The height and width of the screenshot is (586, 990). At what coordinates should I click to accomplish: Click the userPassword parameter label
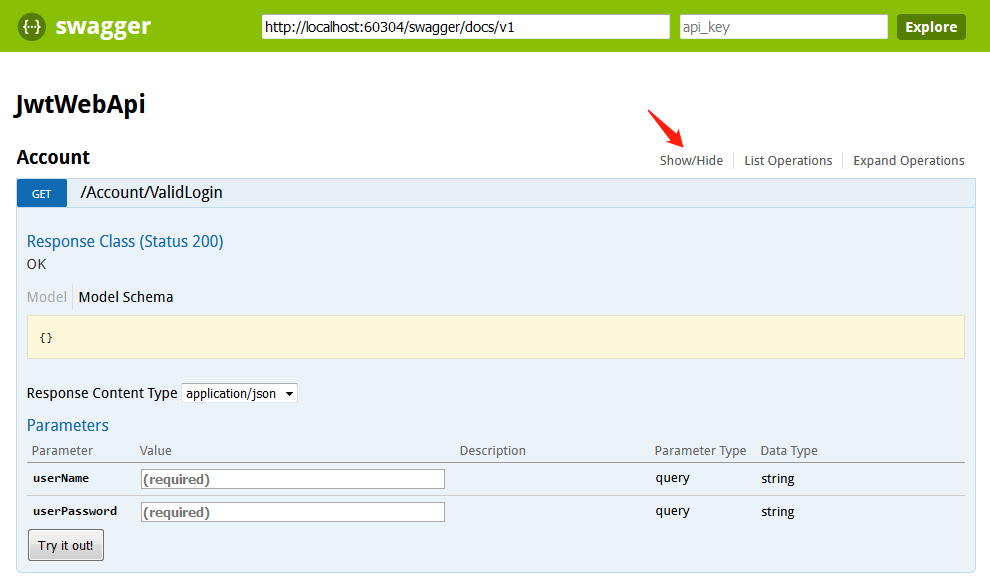(x=75, y=511)
